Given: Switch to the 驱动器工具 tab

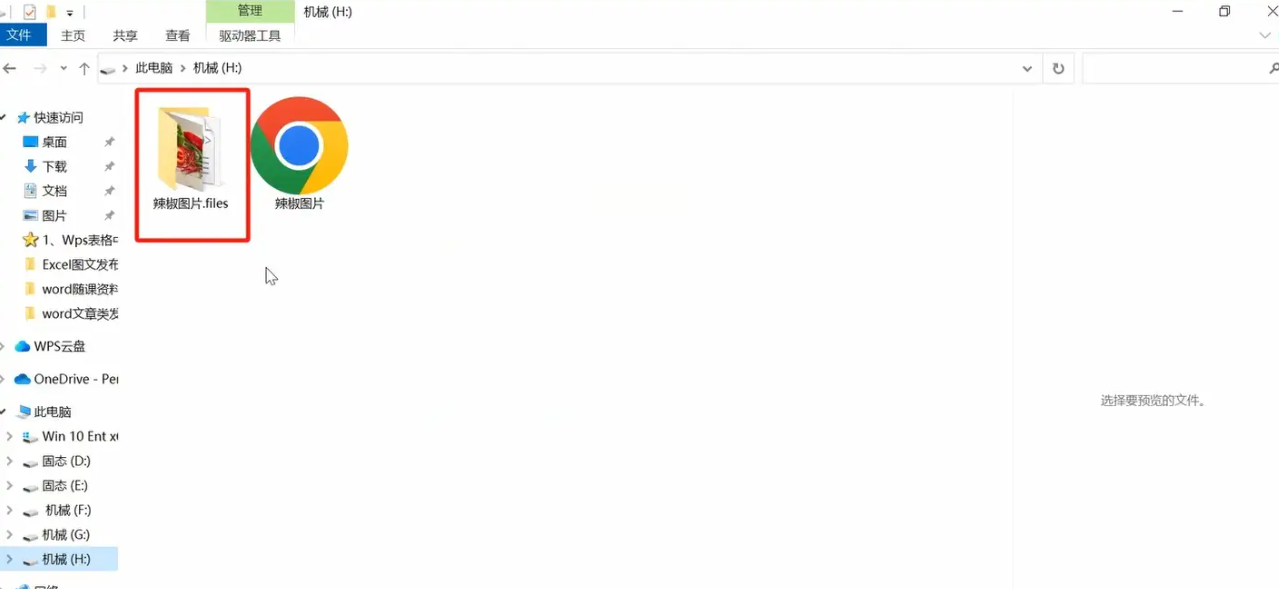Looking at the screenshot, I should pyautogui.click(x=250, y=35).
